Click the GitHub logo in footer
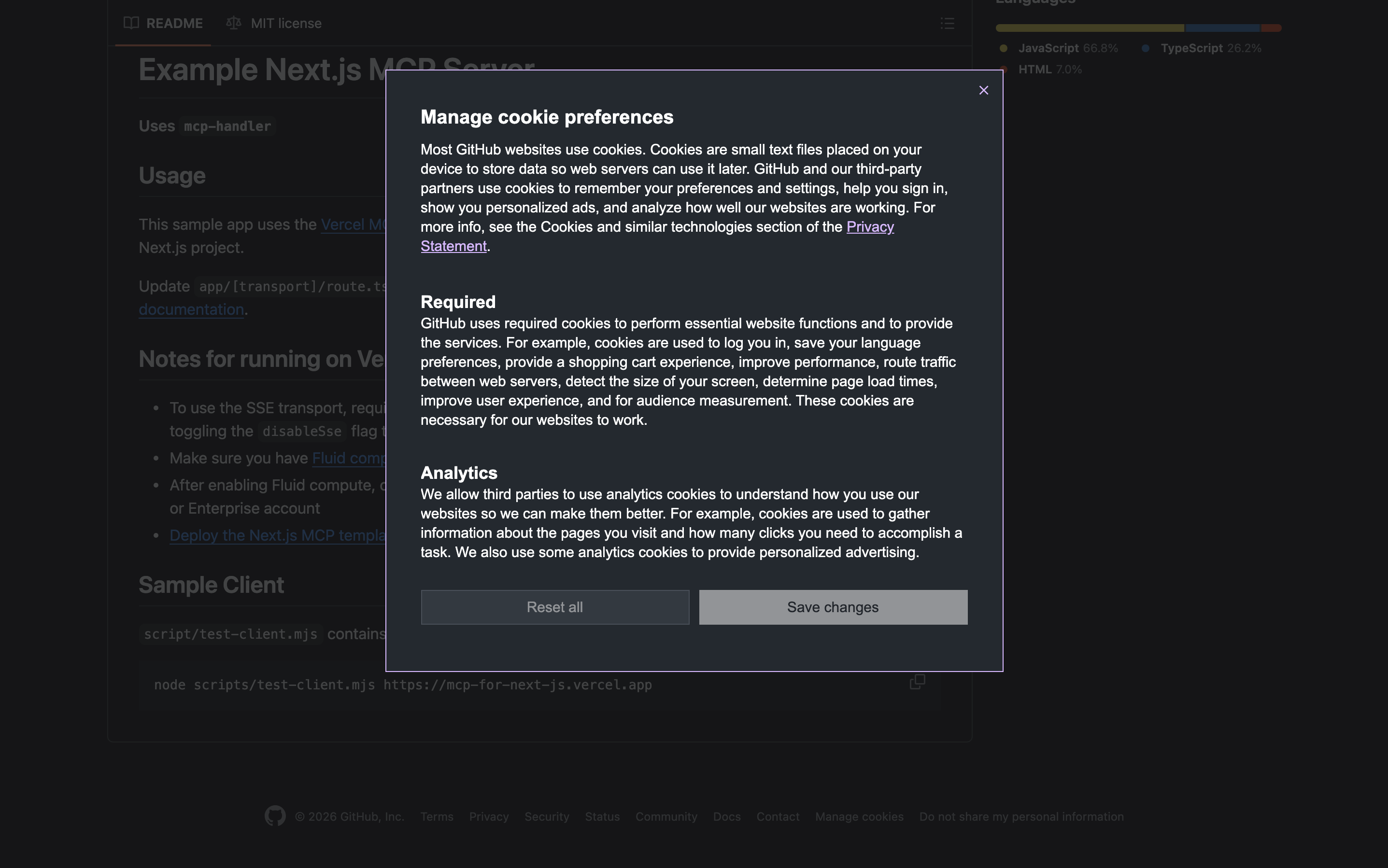This screenshot has width=1388, height=868. [x=274, y=816]
